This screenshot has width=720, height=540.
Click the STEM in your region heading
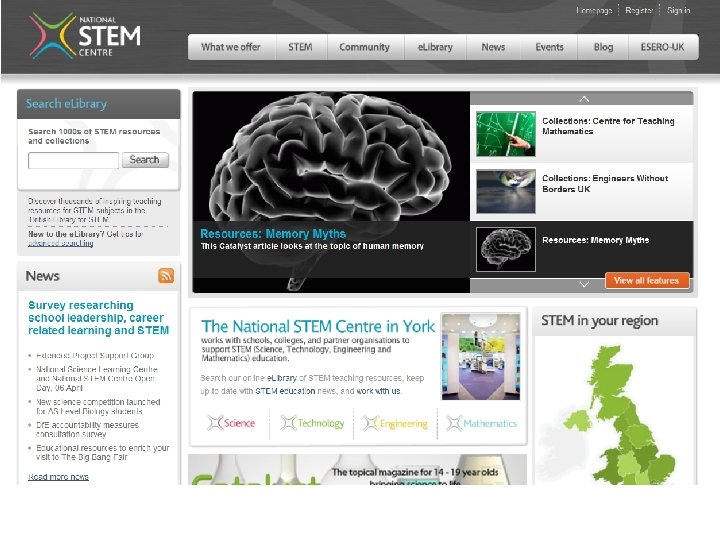click(x=599, y=320)
